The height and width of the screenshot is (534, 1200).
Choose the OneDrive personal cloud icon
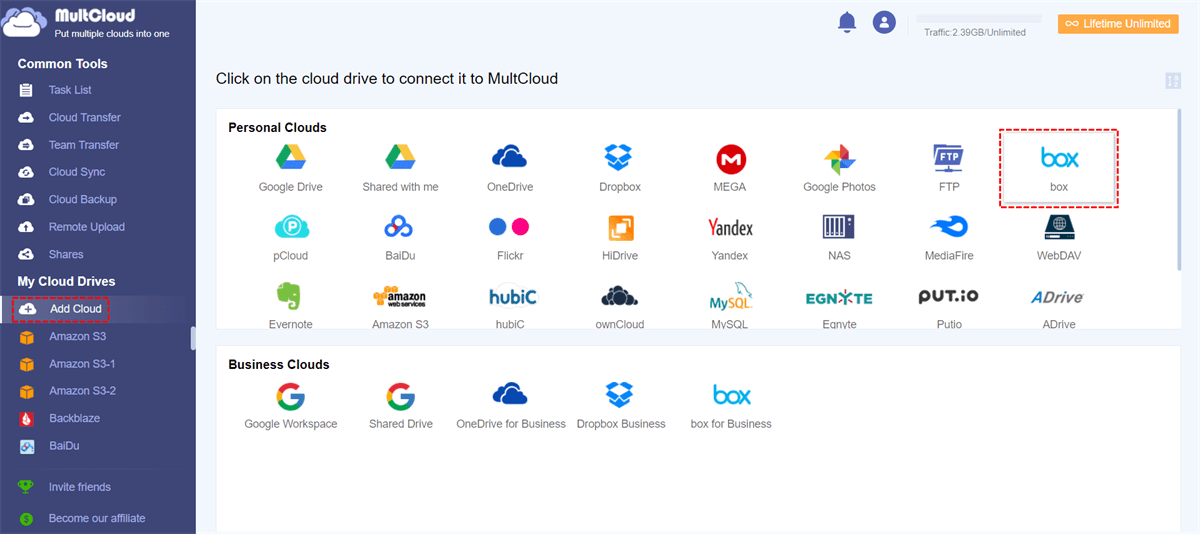coord(510,158)
